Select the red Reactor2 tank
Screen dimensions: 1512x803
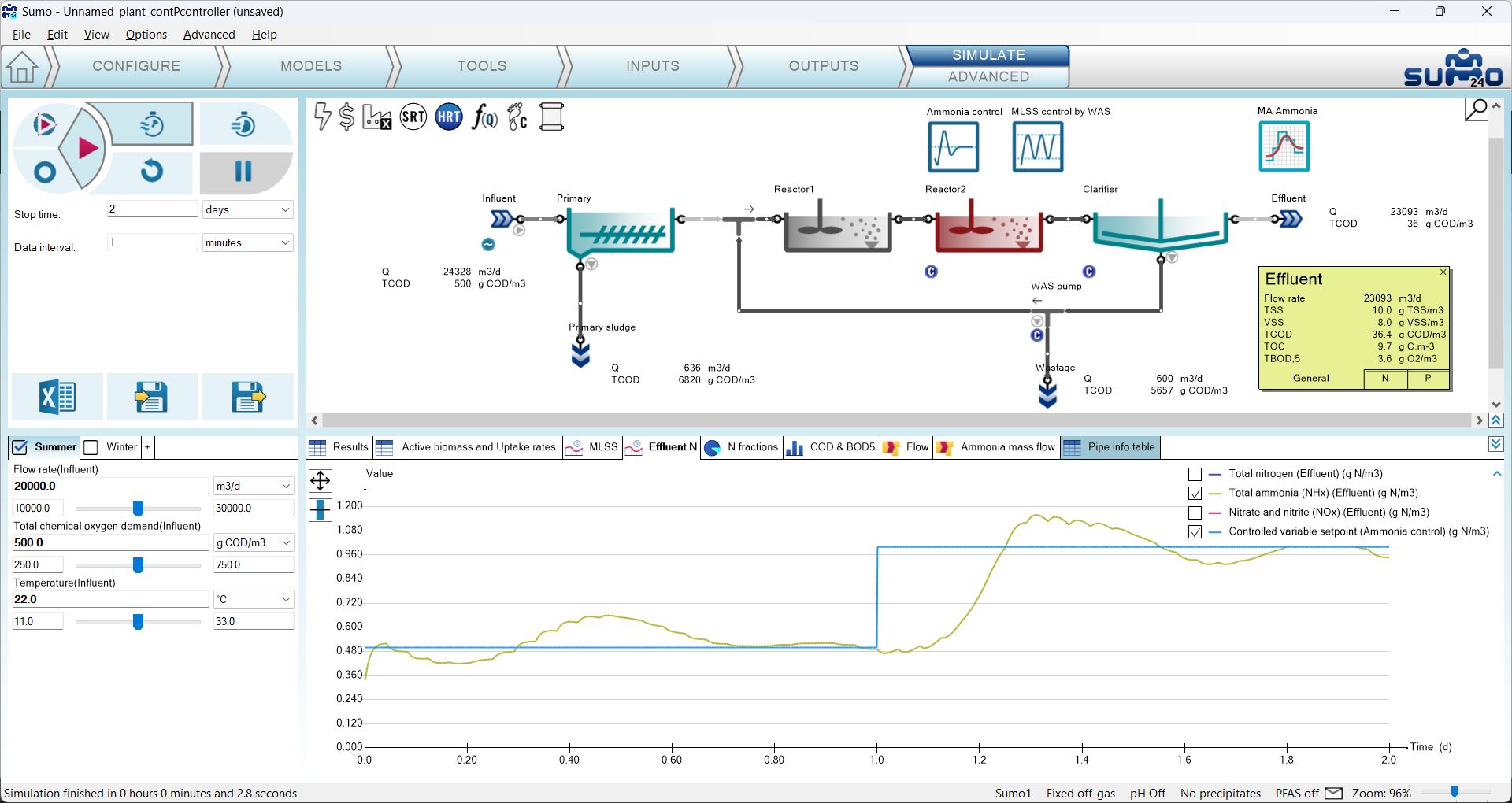[x=988, y=226]
